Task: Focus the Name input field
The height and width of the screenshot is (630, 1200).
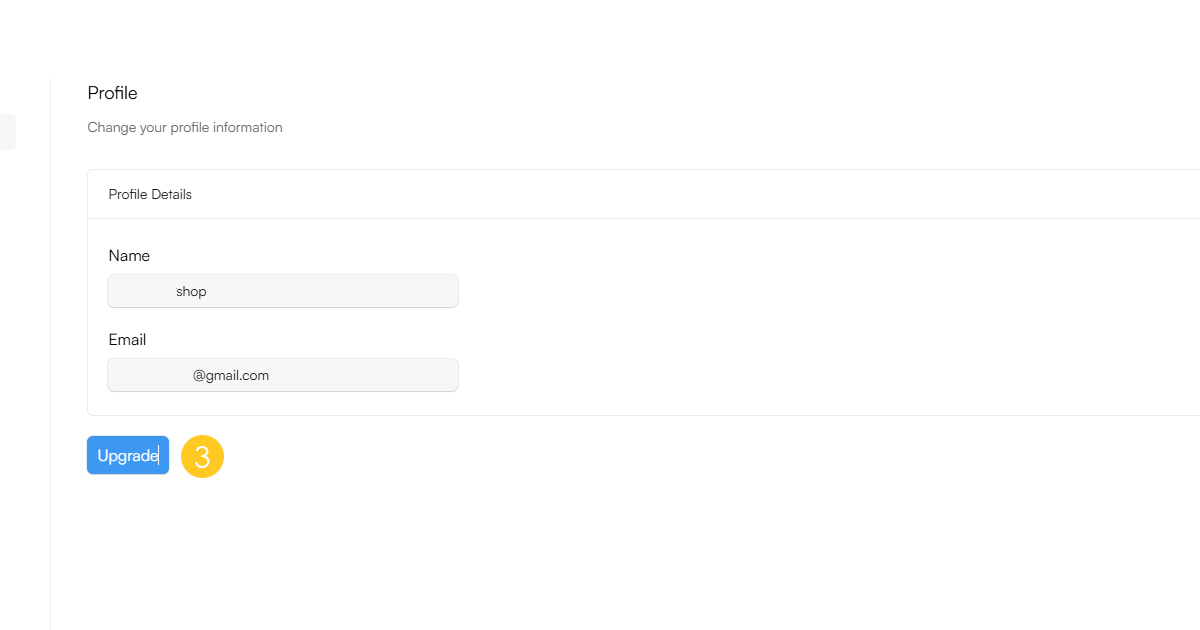Action: pos(283,291)
